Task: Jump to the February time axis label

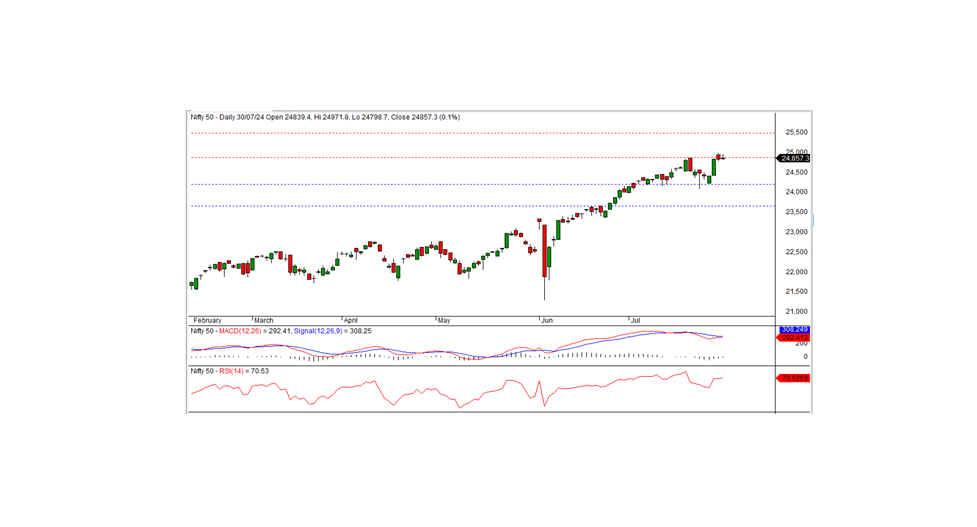Action: (206, 320)
